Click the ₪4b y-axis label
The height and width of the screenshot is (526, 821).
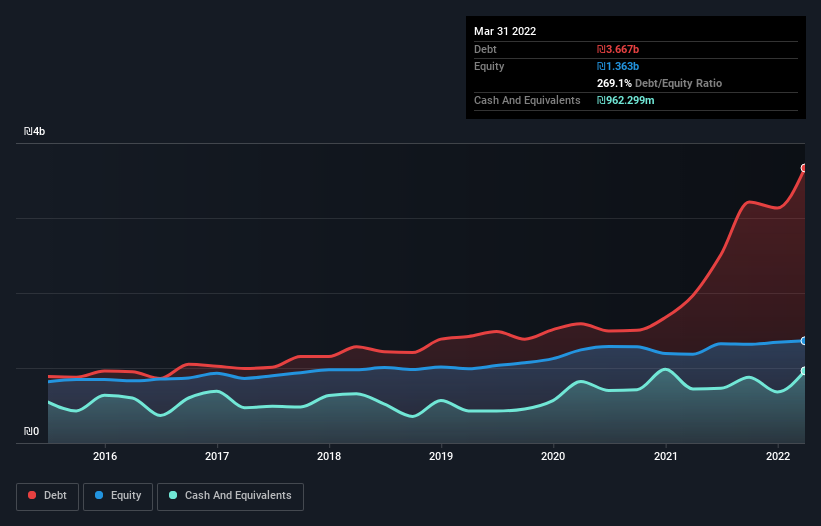point(35,131)
